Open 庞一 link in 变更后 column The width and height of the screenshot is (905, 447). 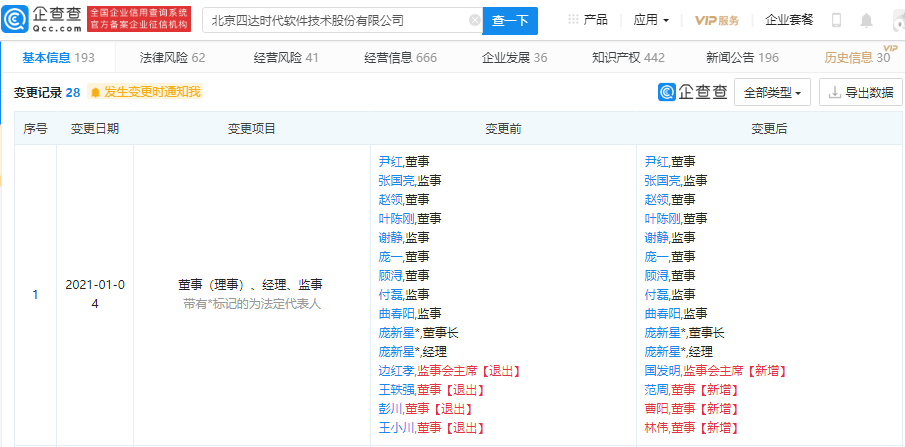pyautogui.click(x=657, y=256)
